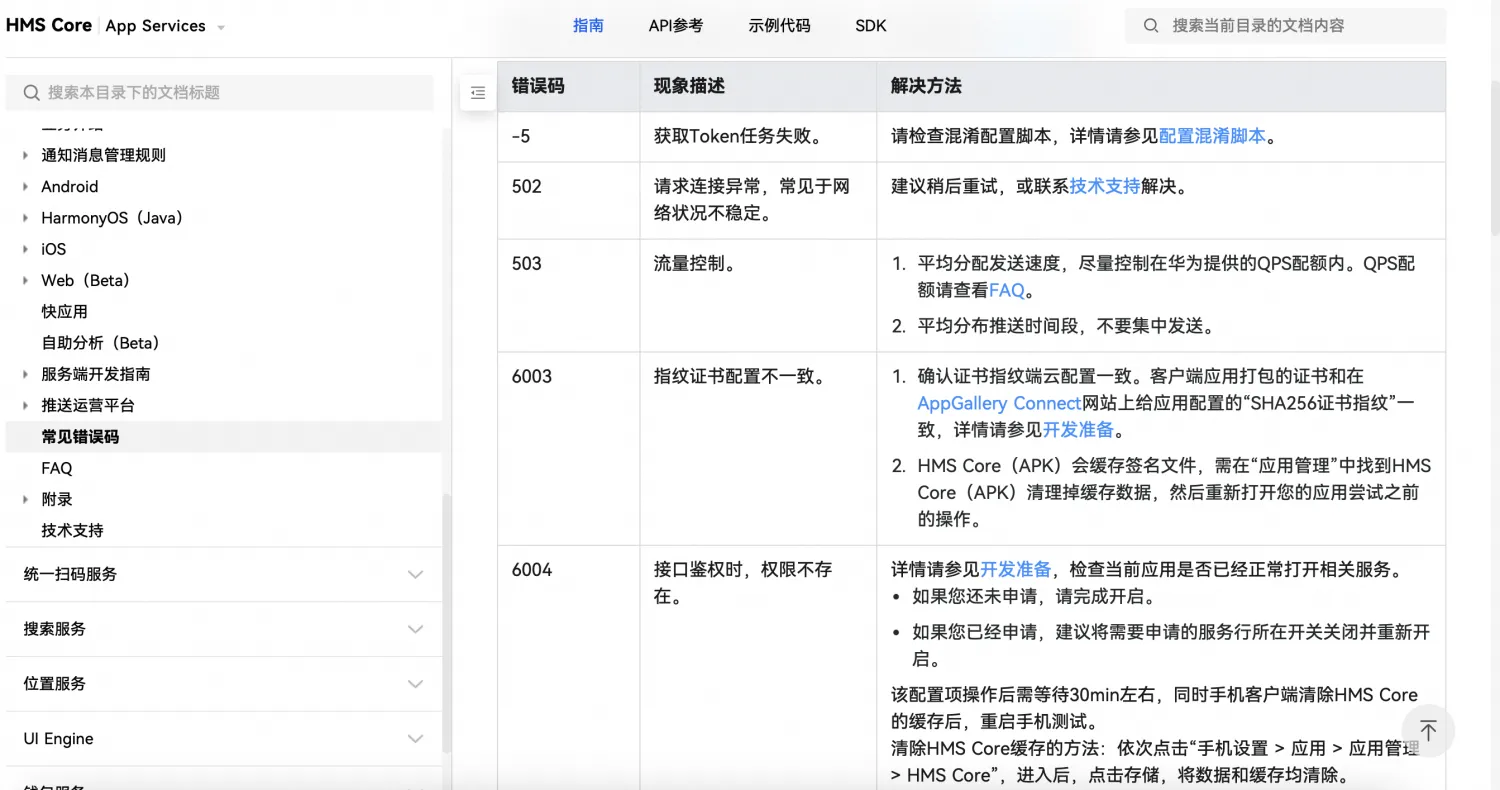Open 开发准备 link in 6004 row
Image resolution: width=1500 pixels, height=790 pixels.
[1015, 569]
